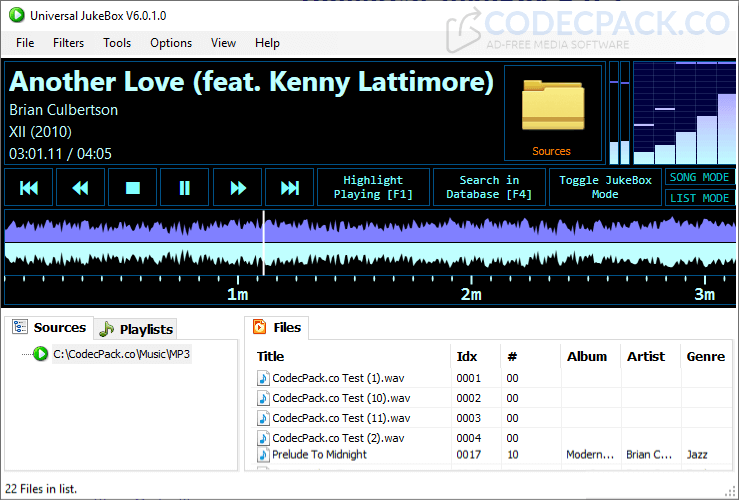Click the left/right level meter bars
The image size is (739, 500).
pos(619,113)
